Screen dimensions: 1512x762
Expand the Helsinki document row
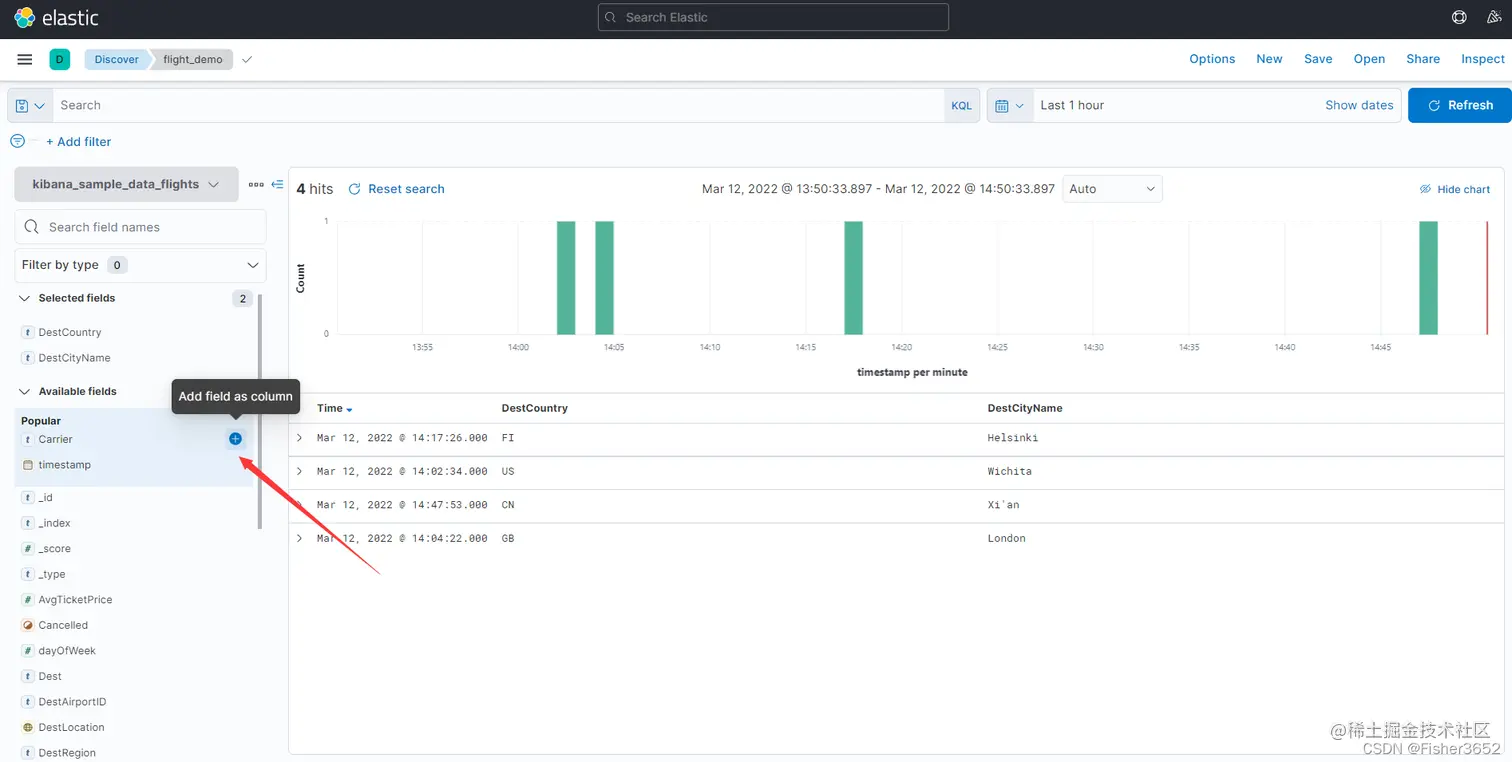(x=299, y=438)
